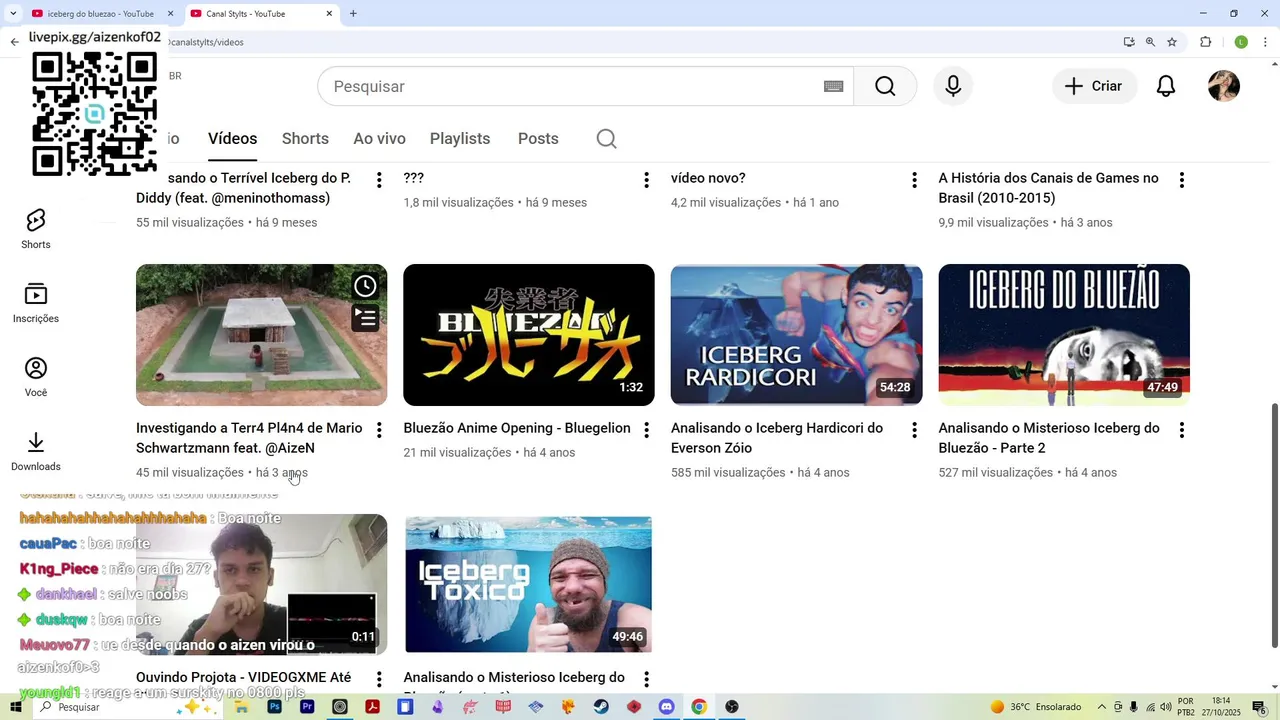
Task: Open options for P. Diddy Iceberg video
Action: [x=379, y=180]
